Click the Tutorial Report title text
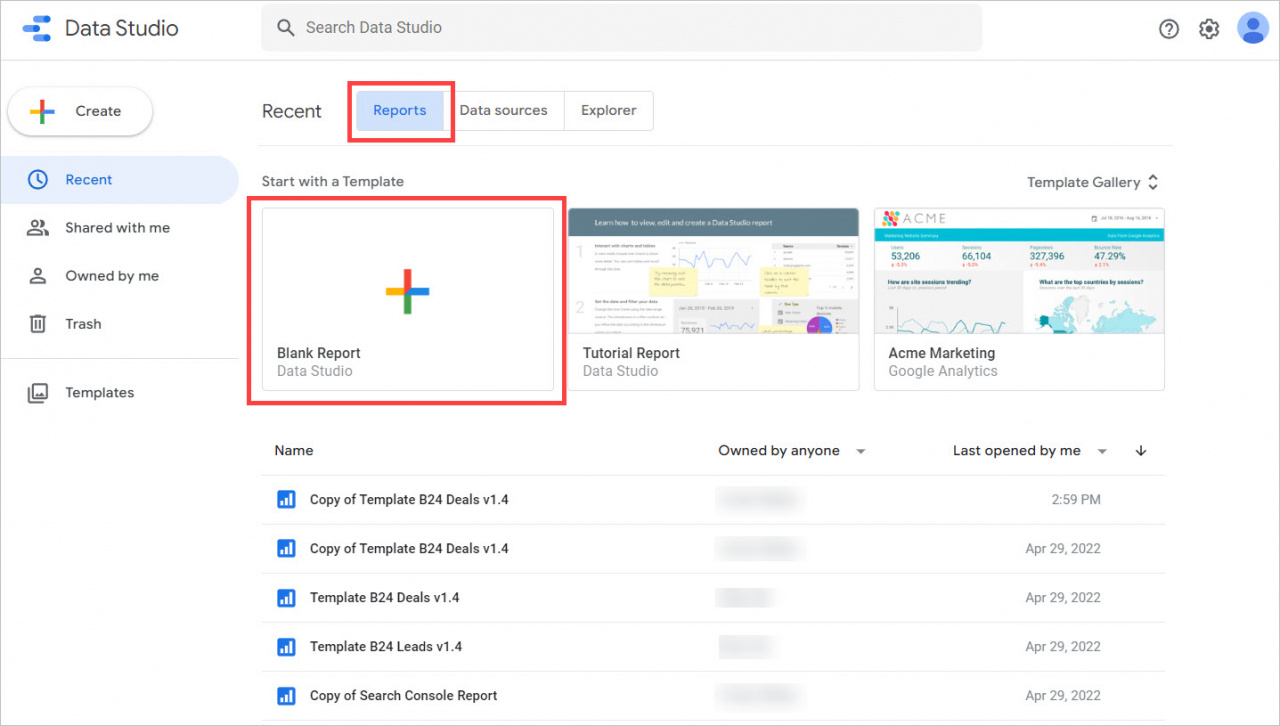Screen dimensions: 1280x726 click(x=631, y=353)
